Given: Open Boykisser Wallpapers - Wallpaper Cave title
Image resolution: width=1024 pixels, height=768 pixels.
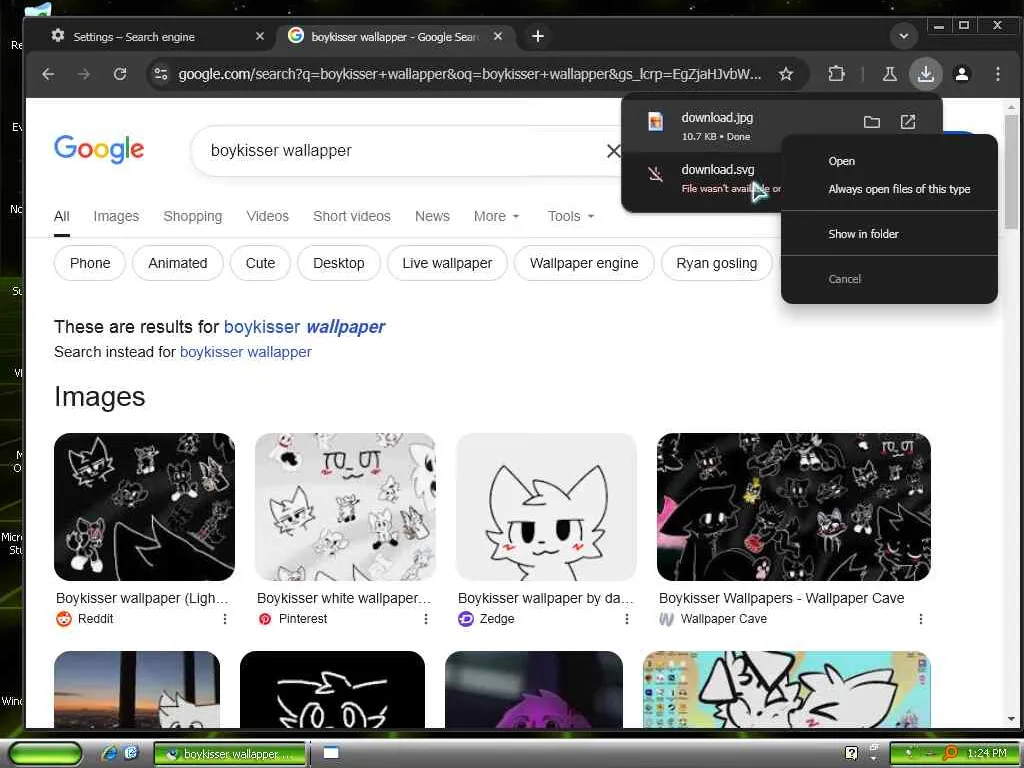Looking at the screenshot, I should (x=781, y=598).
